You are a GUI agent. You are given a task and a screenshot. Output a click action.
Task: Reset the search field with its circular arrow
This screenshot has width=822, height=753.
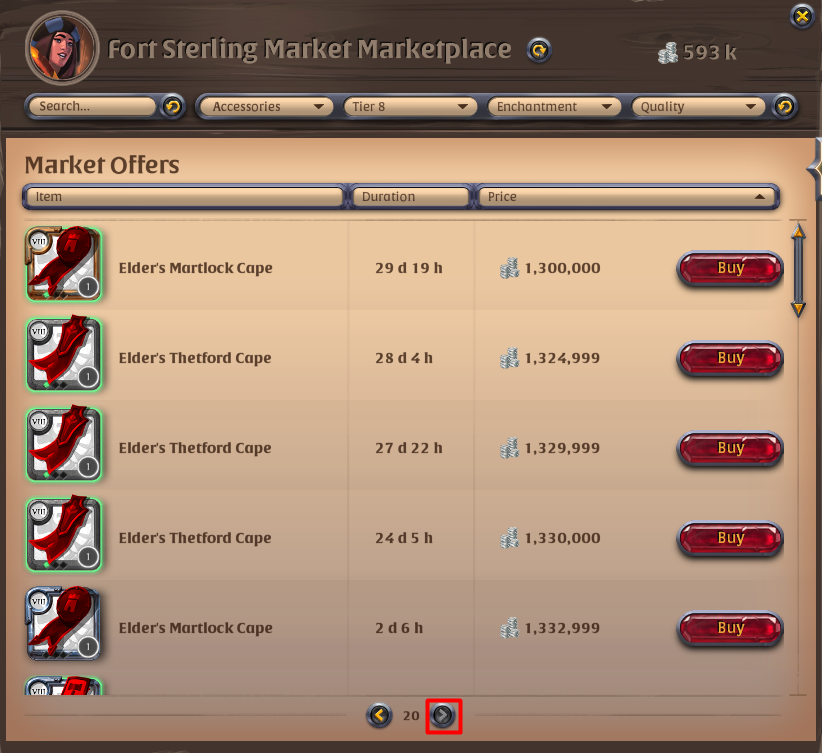172,107
